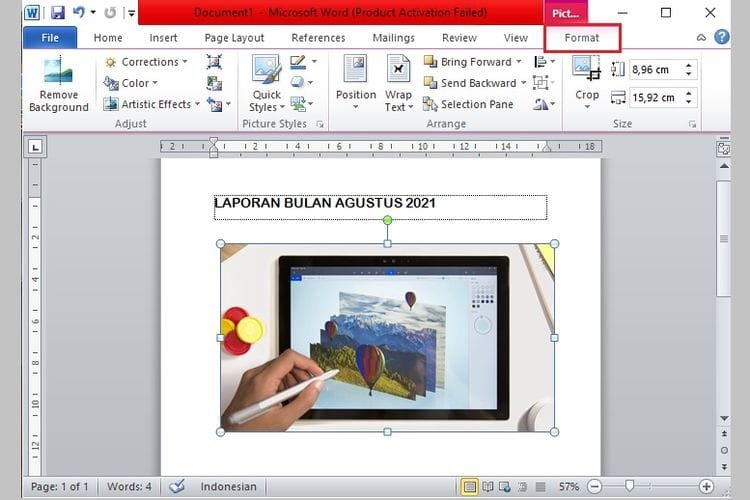Image resolution: width=750 pixels, height=500 pixels.
Task: Switch to the Review tab
Action: (x=459, y=38)
